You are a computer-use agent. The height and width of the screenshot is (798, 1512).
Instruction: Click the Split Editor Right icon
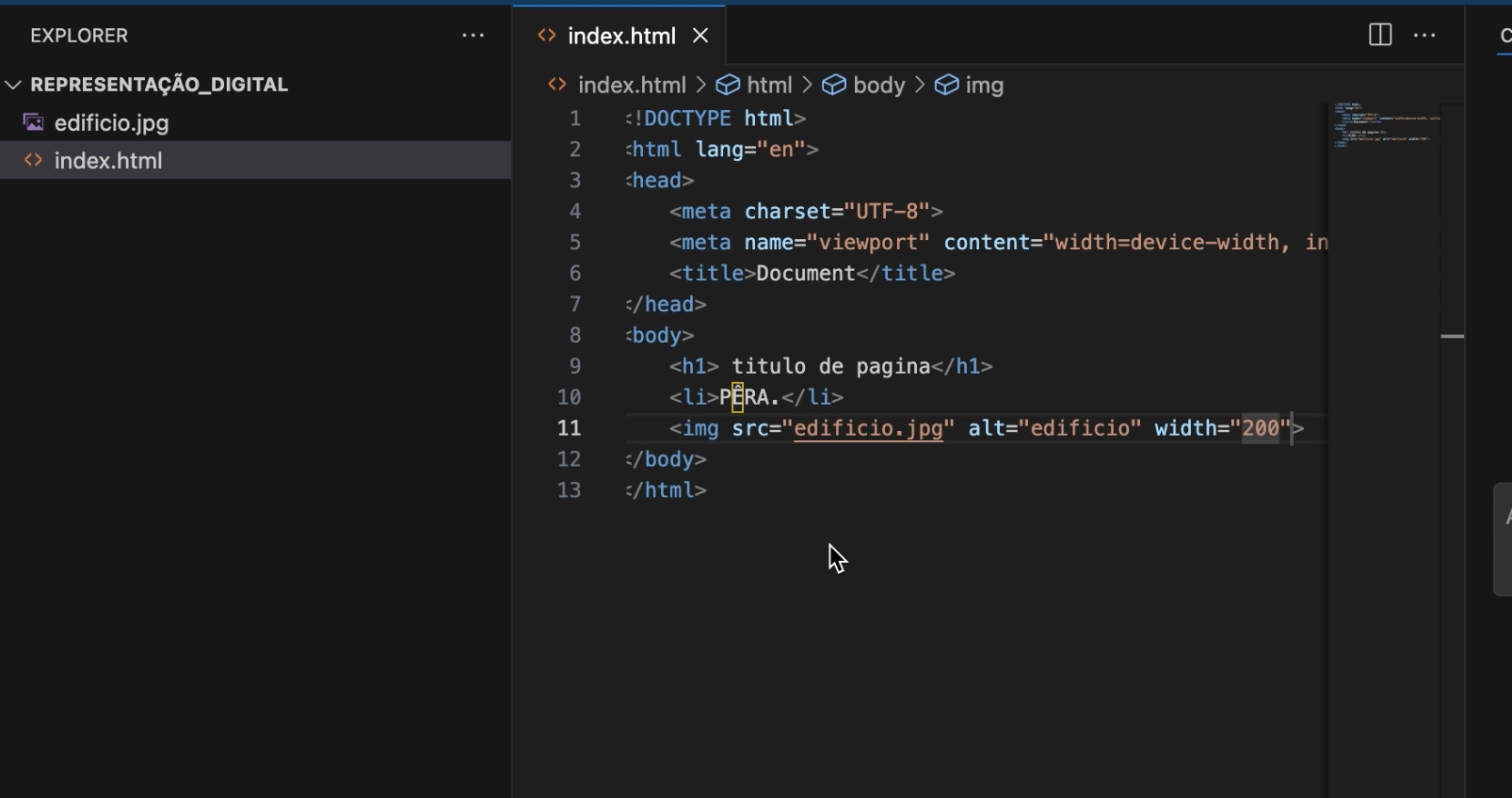click(x=1379, y=36)
